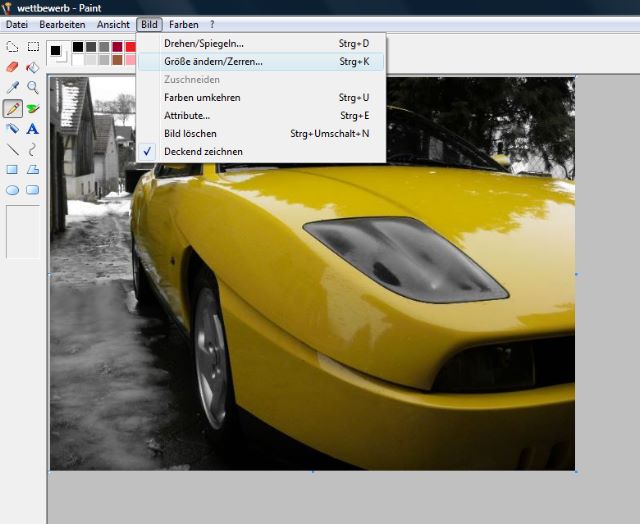The width and height of the screenshot is (640, 524).
Task: Choose 'Drehen/Spiegeln...' from the Bild menu
Action: 203,43
